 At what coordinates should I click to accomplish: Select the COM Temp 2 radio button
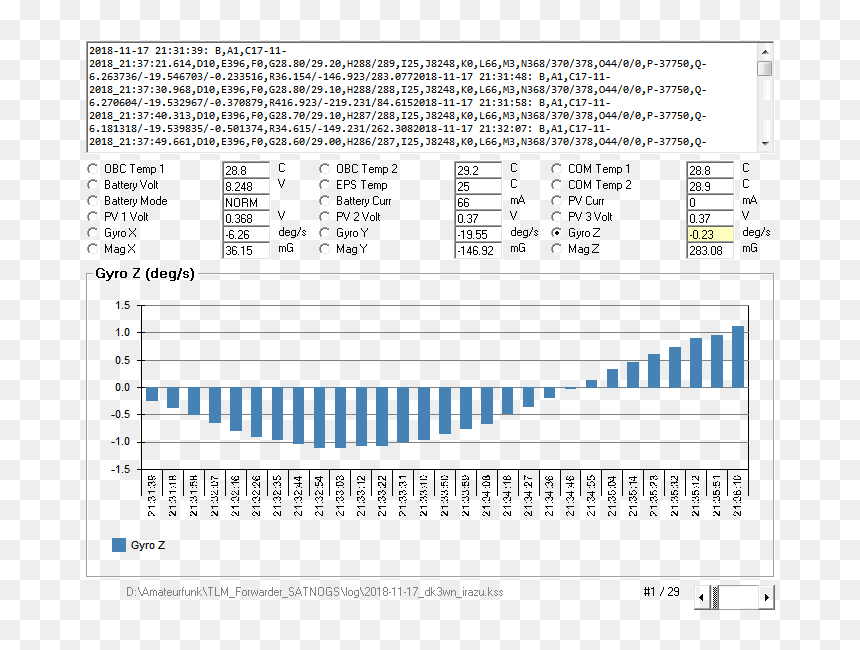pos(557,185)
